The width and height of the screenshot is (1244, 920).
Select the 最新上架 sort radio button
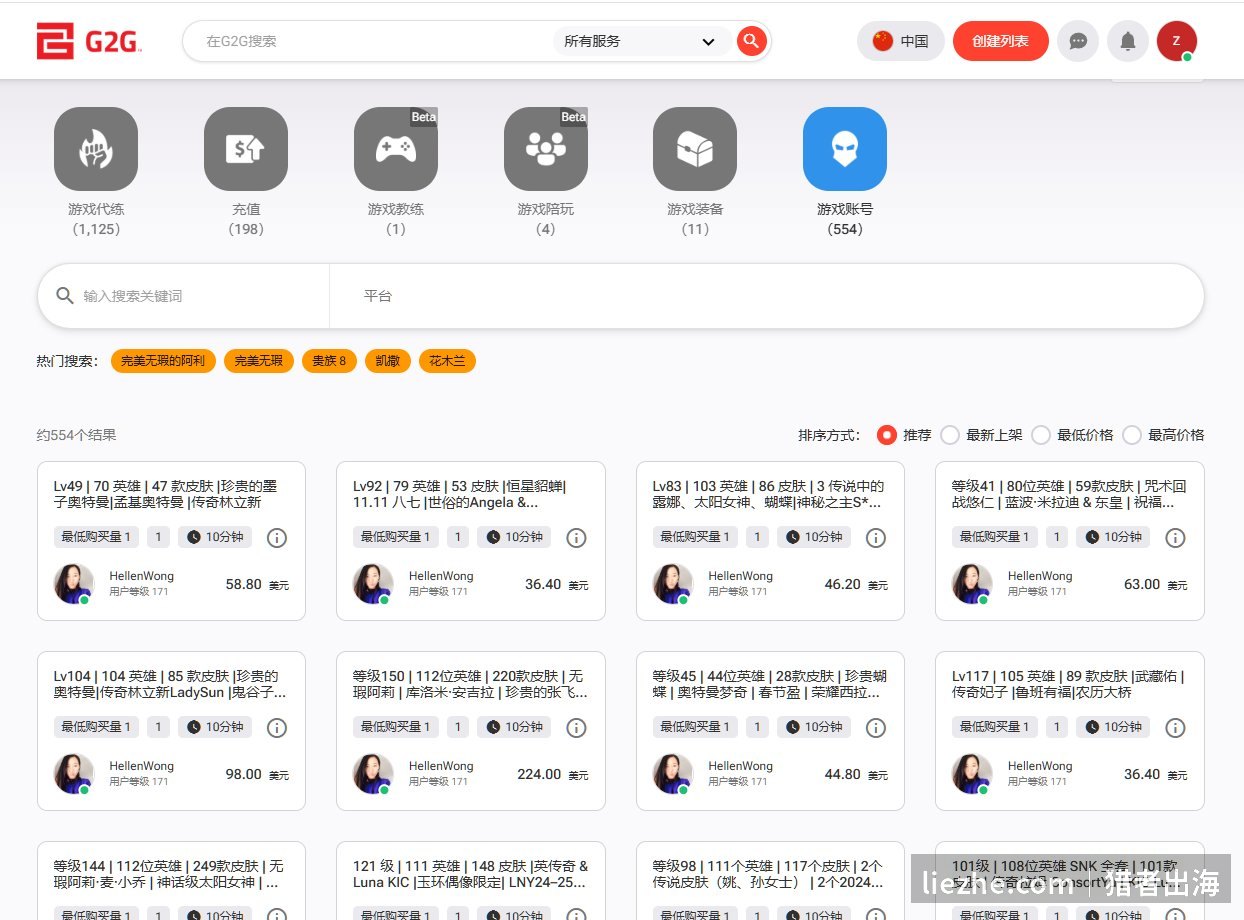point(950,435)
